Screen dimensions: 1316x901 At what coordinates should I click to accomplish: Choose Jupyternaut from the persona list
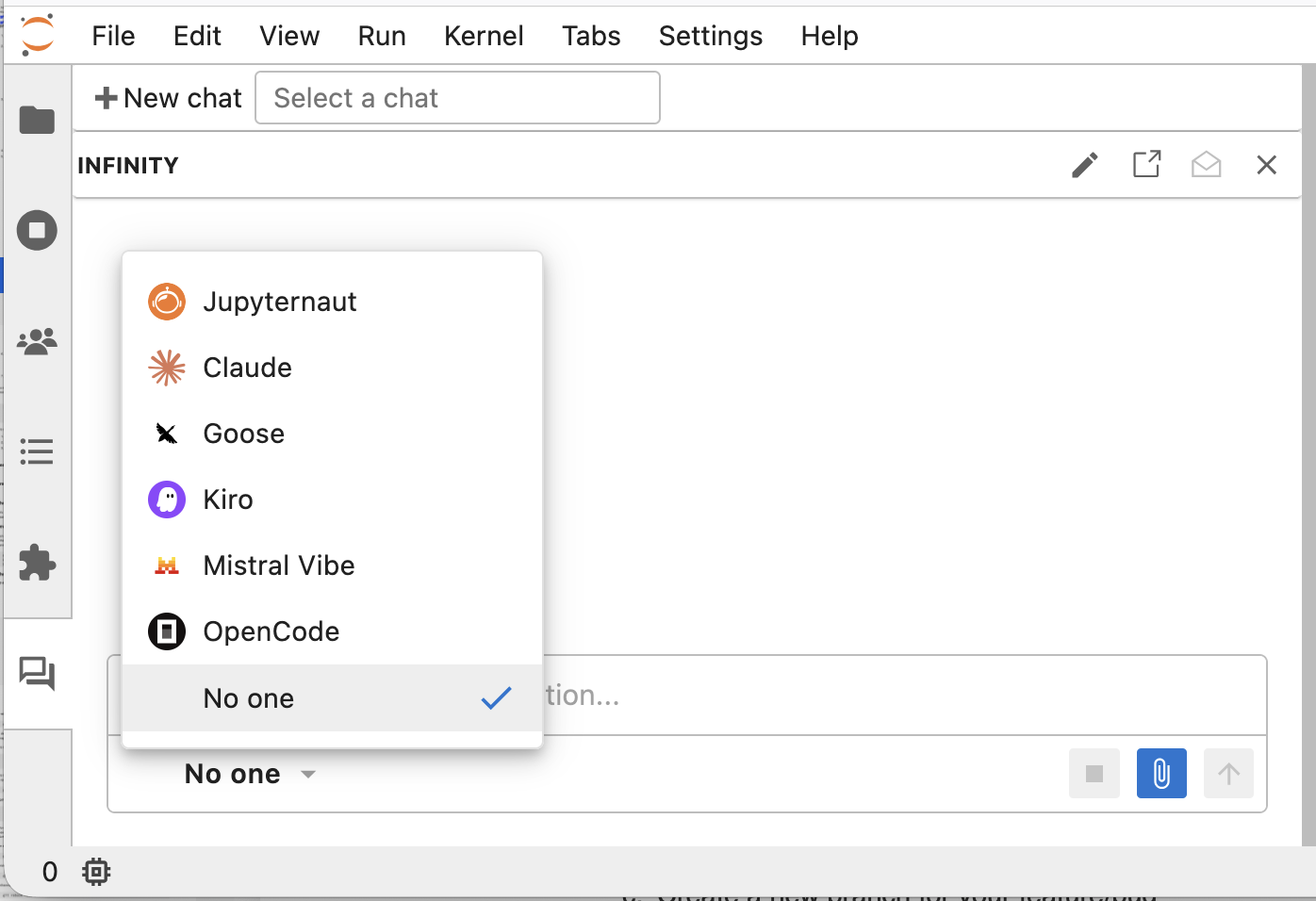coord(333,302)
